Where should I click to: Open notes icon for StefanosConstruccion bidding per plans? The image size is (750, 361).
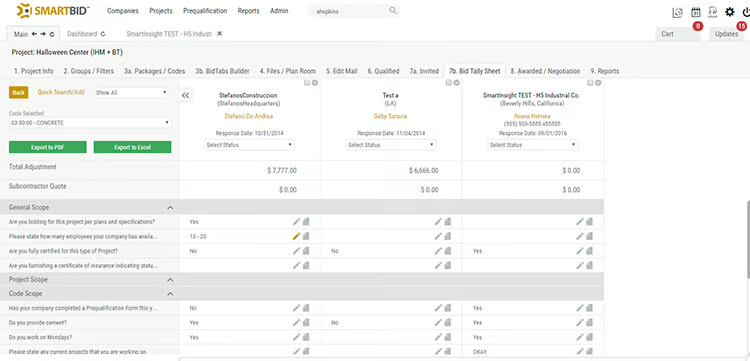[306, 222]
